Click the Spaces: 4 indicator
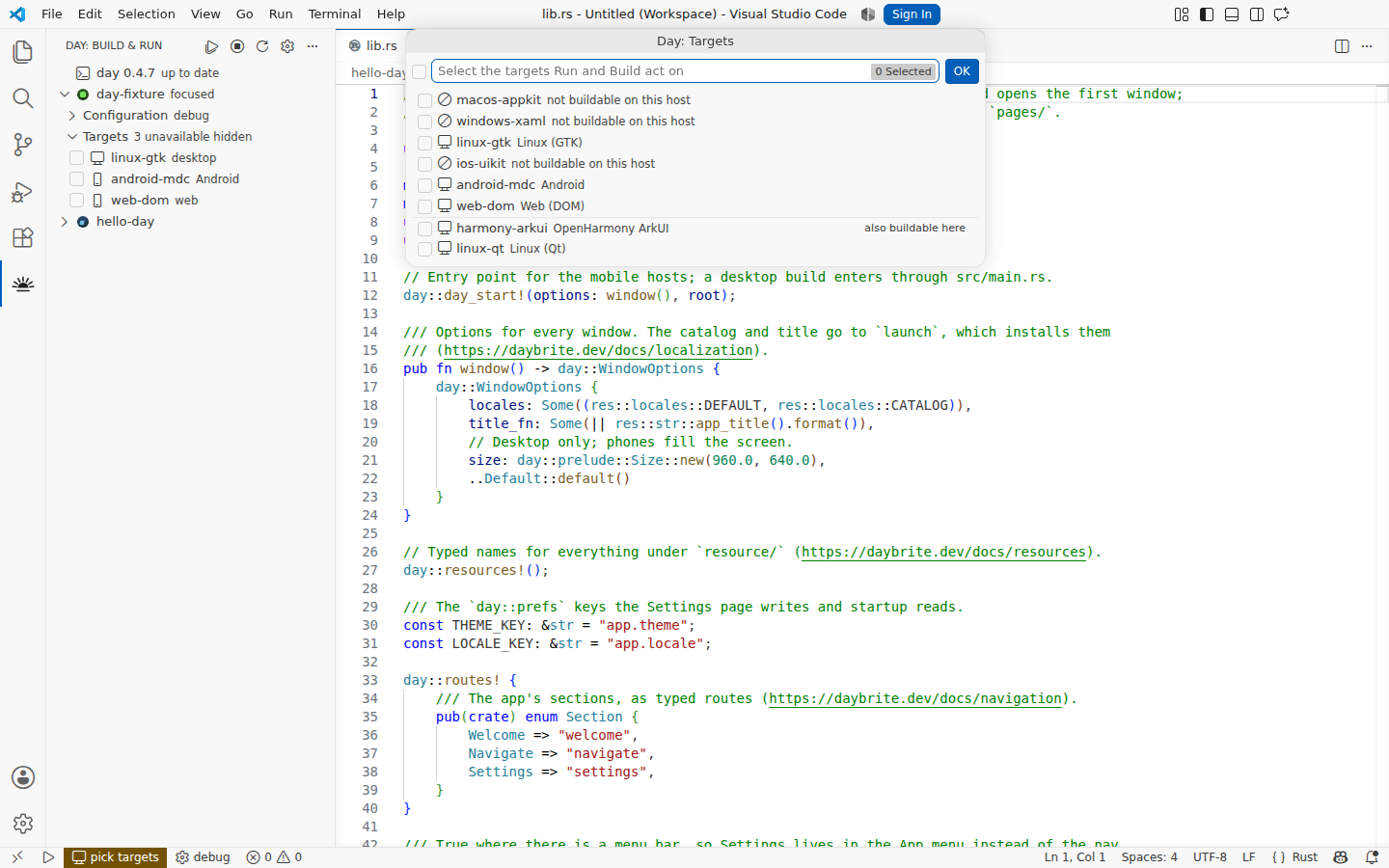Screen dimensions: 1389x868 pyautogui.click(x=1149, y=857)
